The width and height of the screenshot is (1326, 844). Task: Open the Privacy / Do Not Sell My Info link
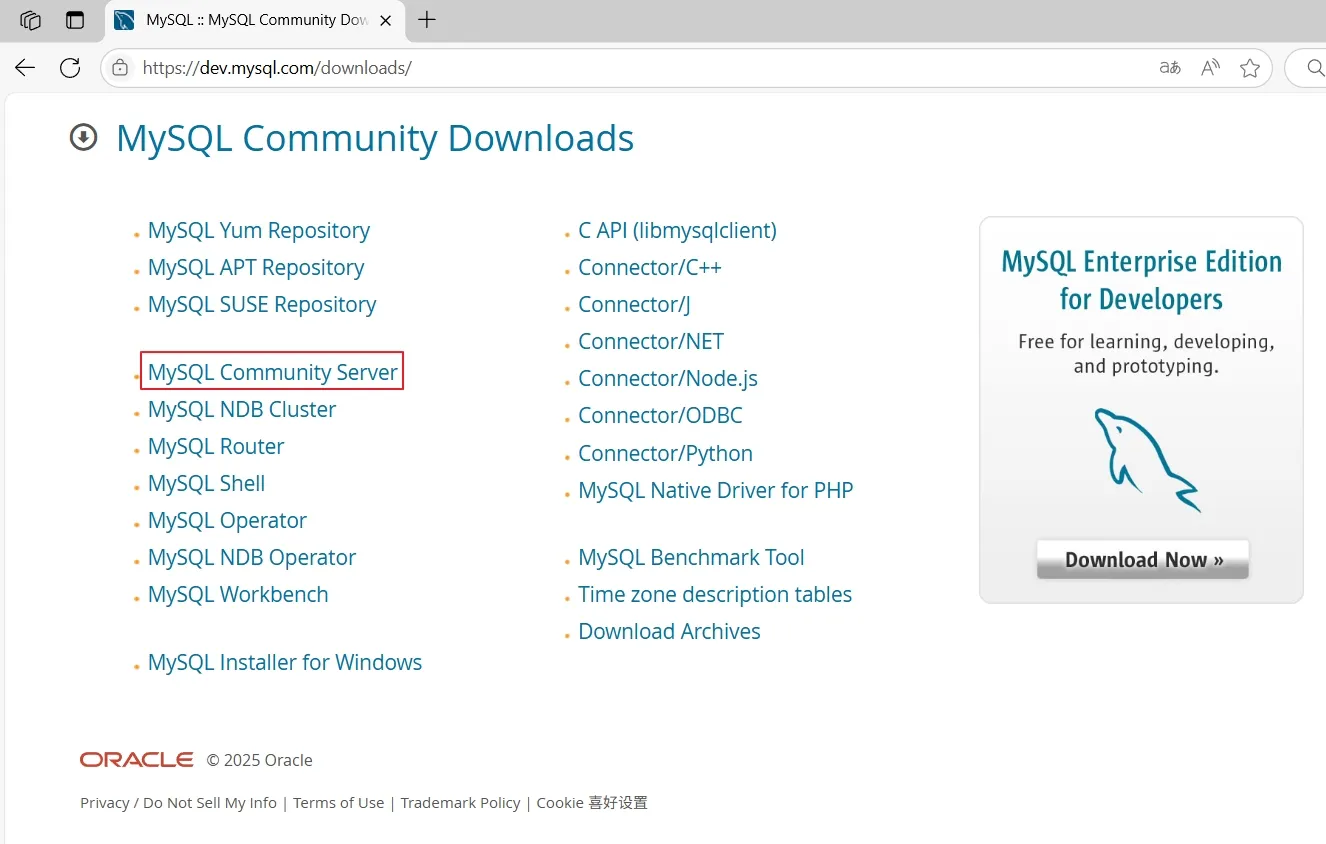pos(178,802)
